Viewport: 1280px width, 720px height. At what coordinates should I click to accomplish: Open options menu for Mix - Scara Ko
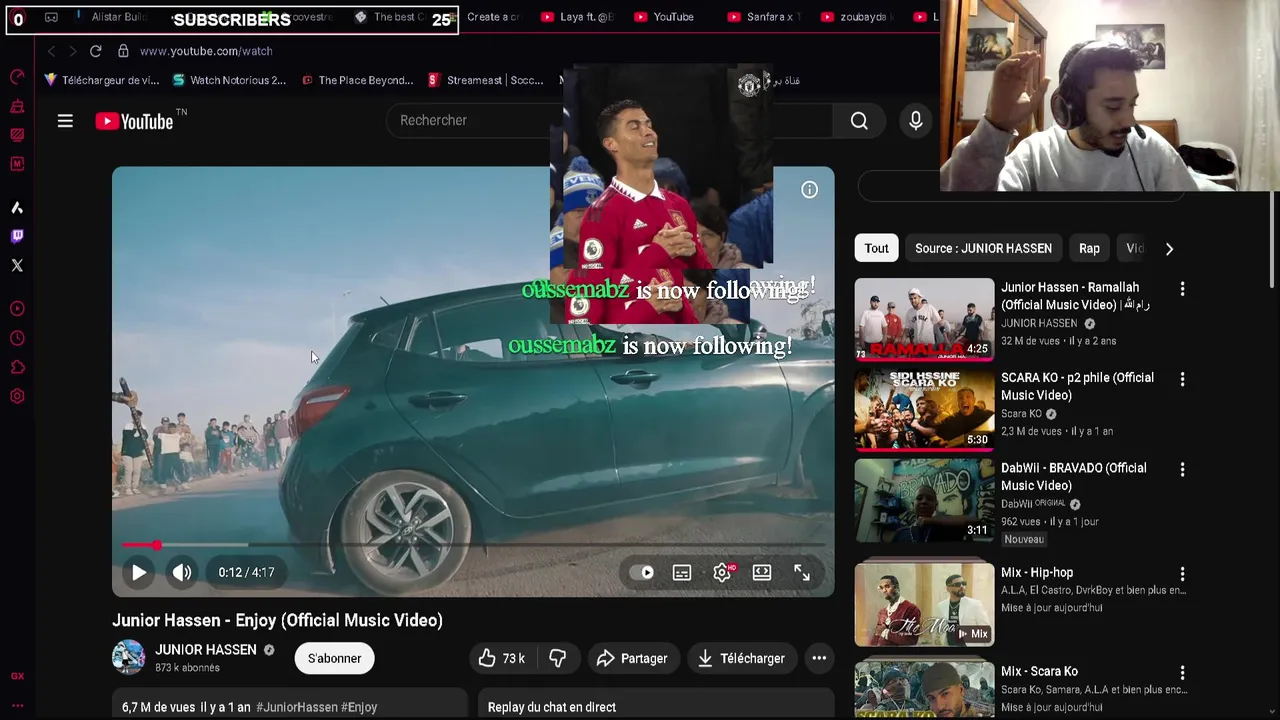[x=1182, y=673]
